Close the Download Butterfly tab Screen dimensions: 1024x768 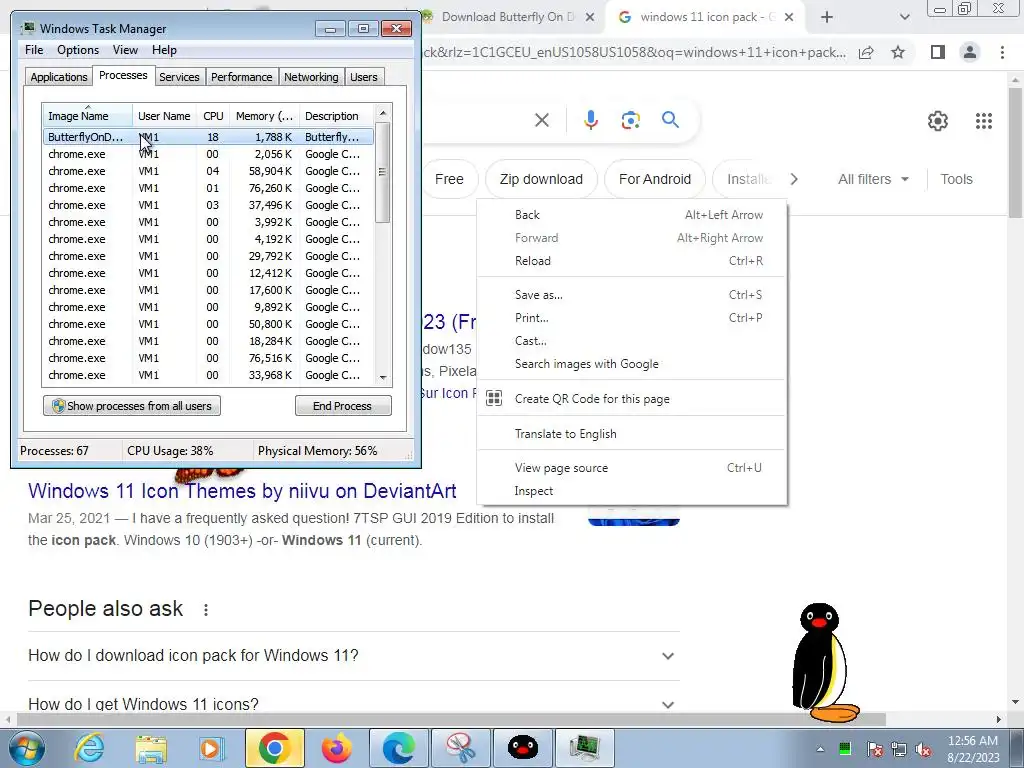tap(590, 17)
